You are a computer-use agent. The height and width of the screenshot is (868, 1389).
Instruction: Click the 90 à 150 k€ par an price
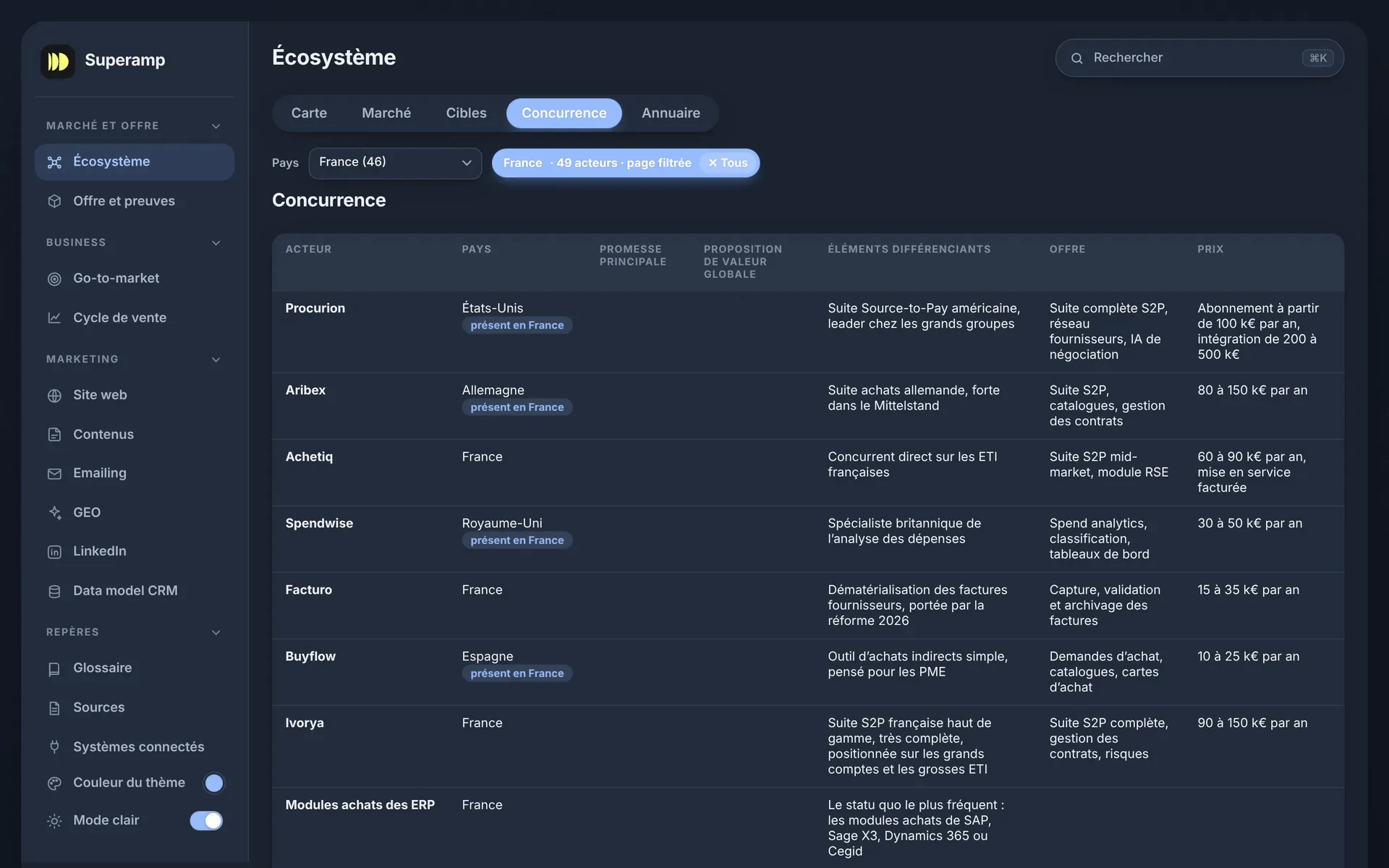coord(1252,723)
